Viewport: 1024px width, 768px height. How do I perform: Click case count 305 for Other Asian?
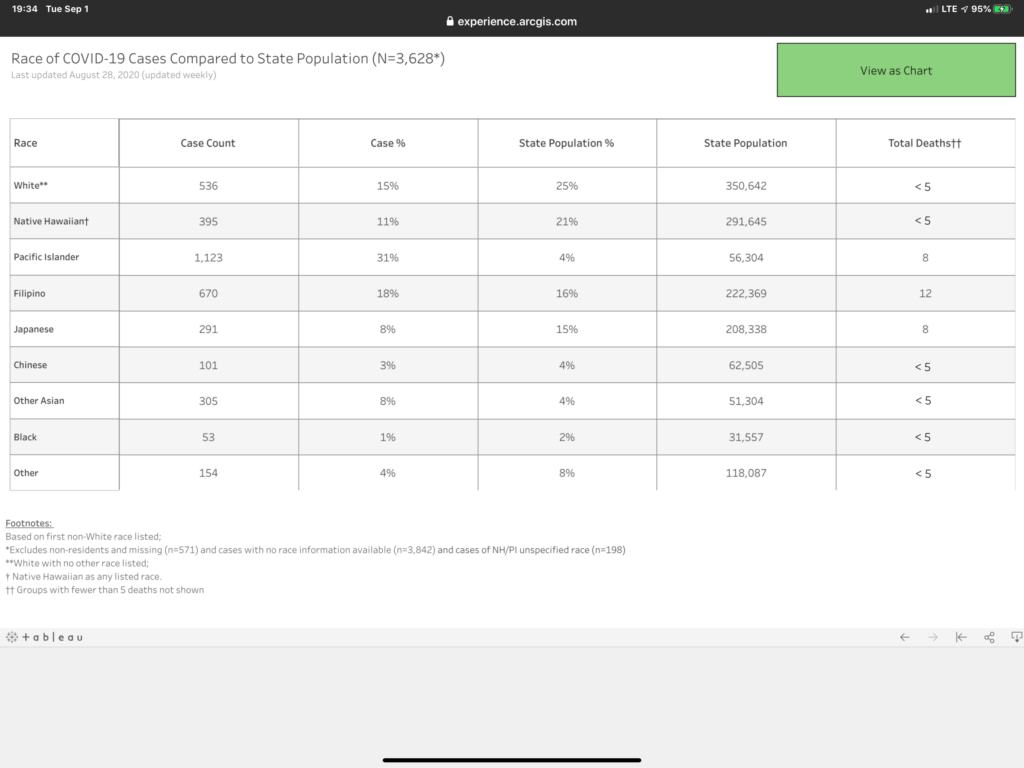208,402
